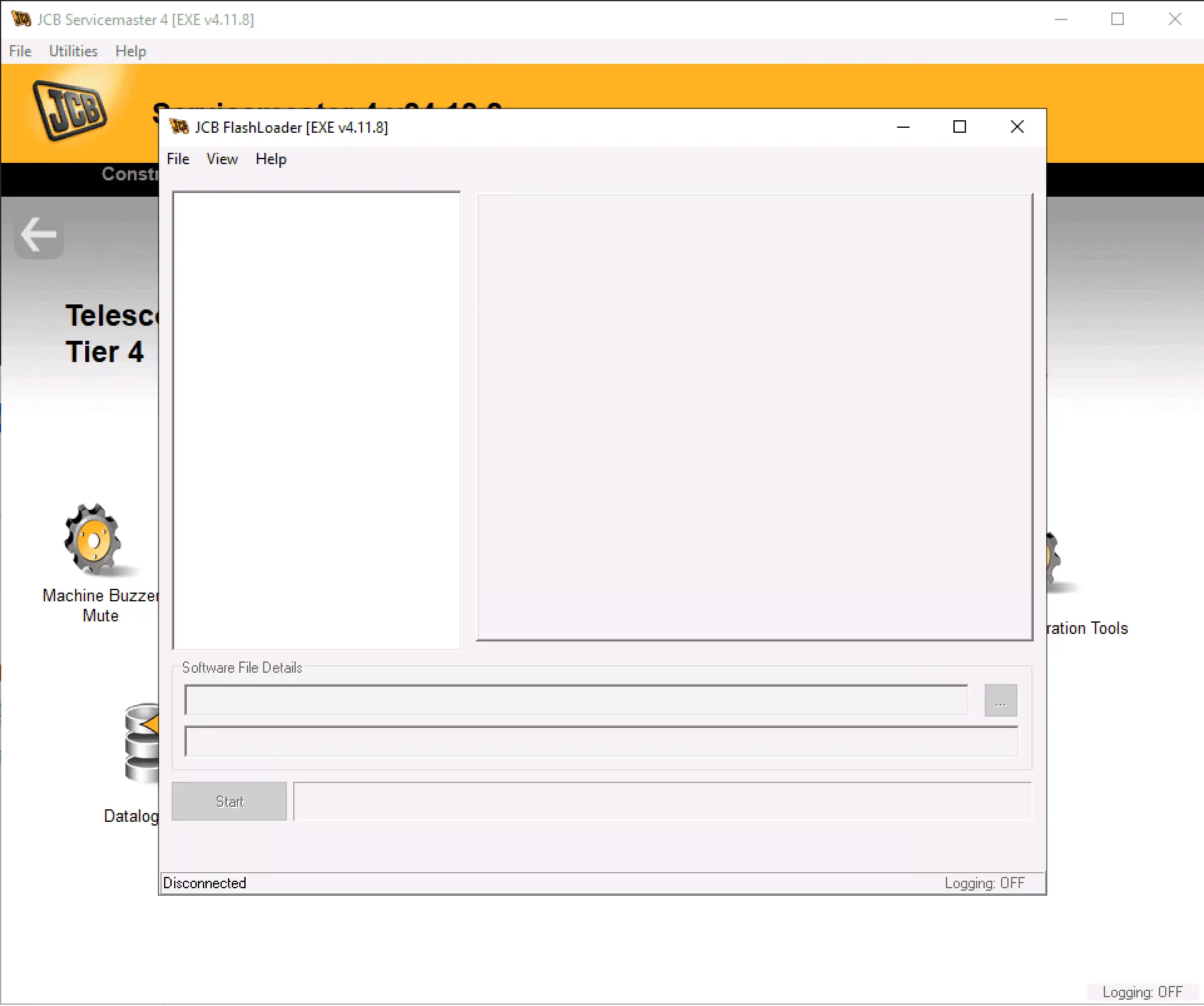Image resolution: width=1204 pixels, height=1006 pixels.
Task: Click the Disconnected status text
Action: pyautogui.click(x=204, y=883)
